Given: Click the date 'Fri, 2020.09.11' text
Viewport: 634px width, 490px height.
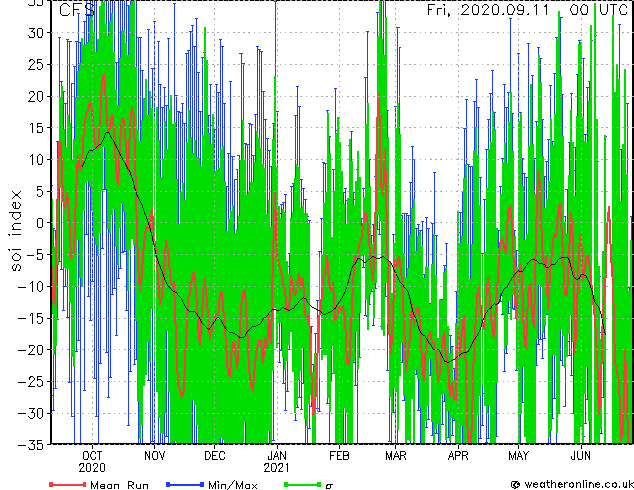Looking at the screenshot, I should [488, 10].
